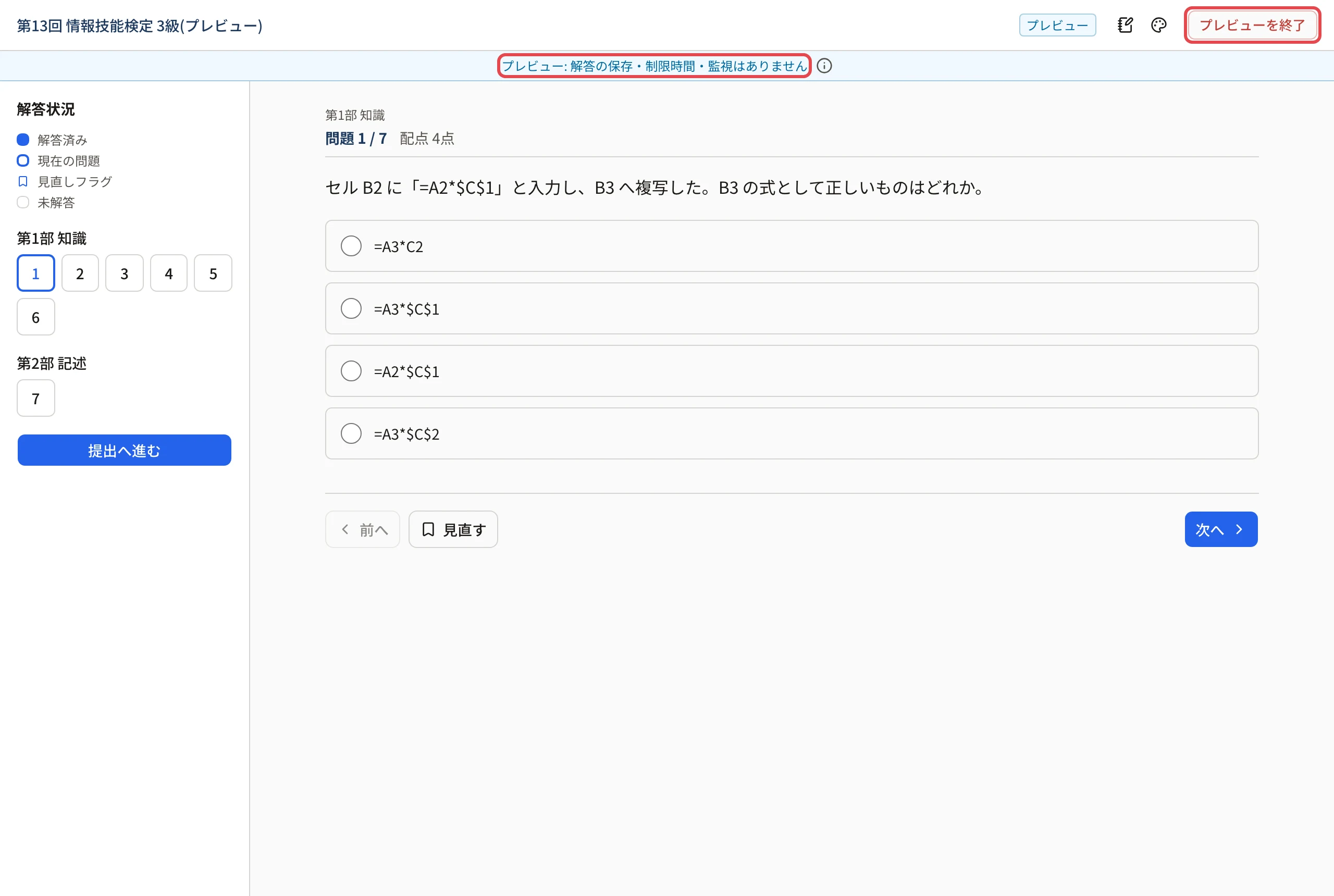Jump to question 5 in the sidebar

point(213,273)
